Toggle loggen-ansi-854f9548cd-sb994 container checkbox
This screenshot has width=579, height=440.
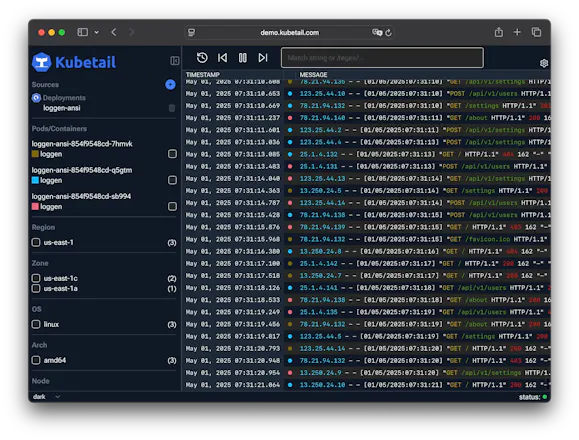coord(172,206)
